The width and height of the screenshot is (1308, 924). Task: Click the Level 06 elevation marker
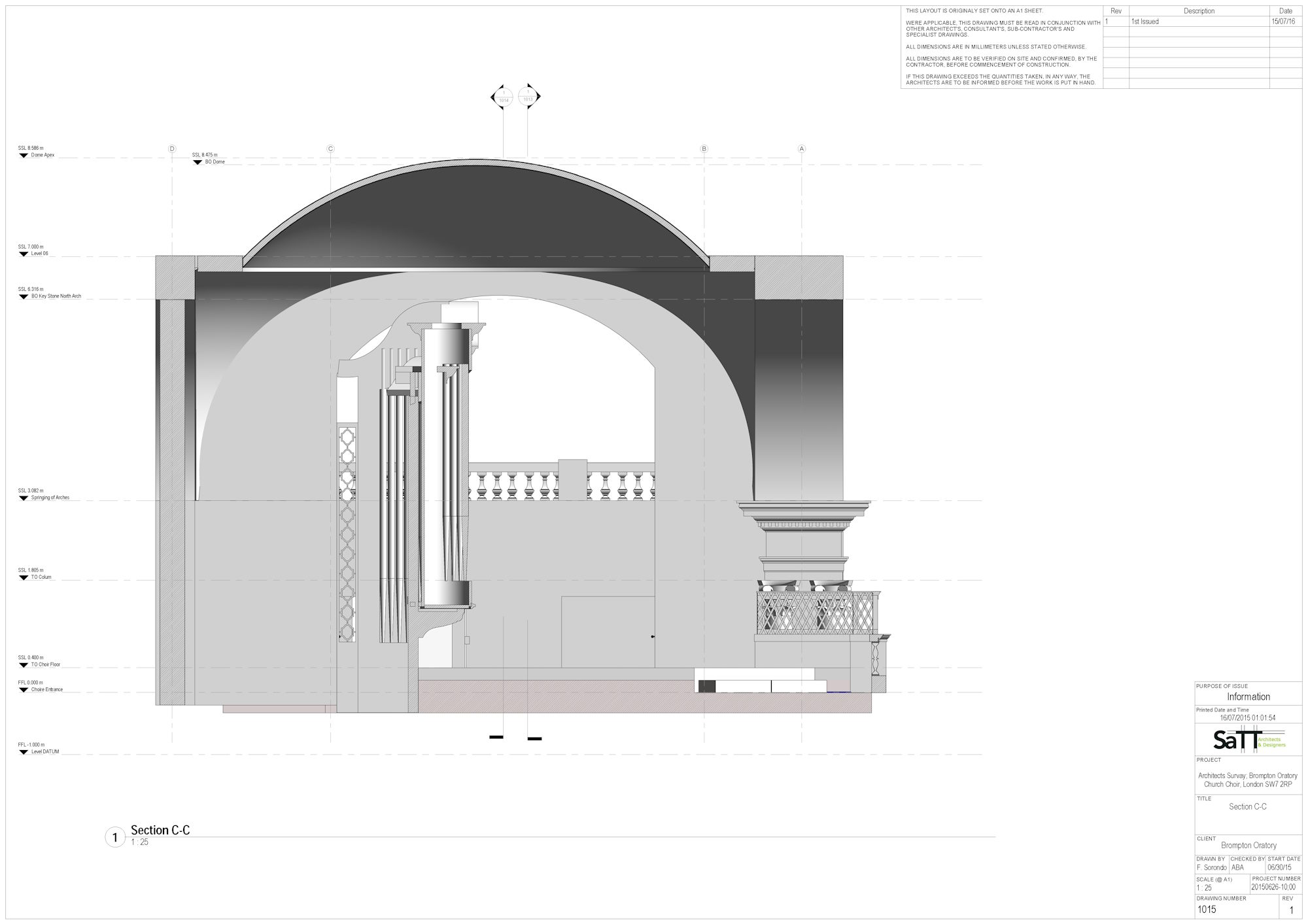[24, 254]
